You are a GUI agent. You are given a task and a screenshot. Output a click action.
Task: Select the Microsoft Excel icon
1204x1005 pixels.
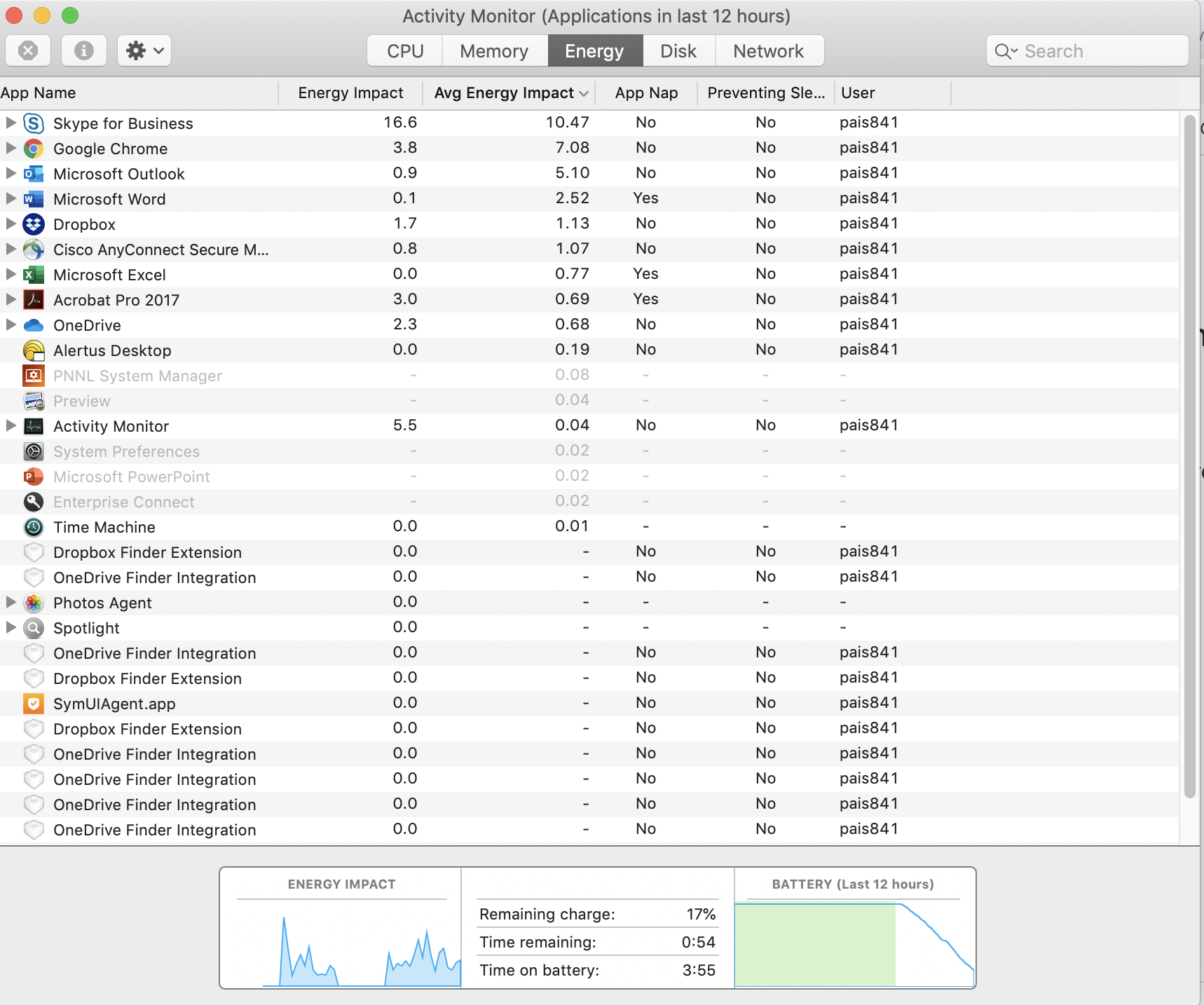pyautogui.click(x=34, y=275)
